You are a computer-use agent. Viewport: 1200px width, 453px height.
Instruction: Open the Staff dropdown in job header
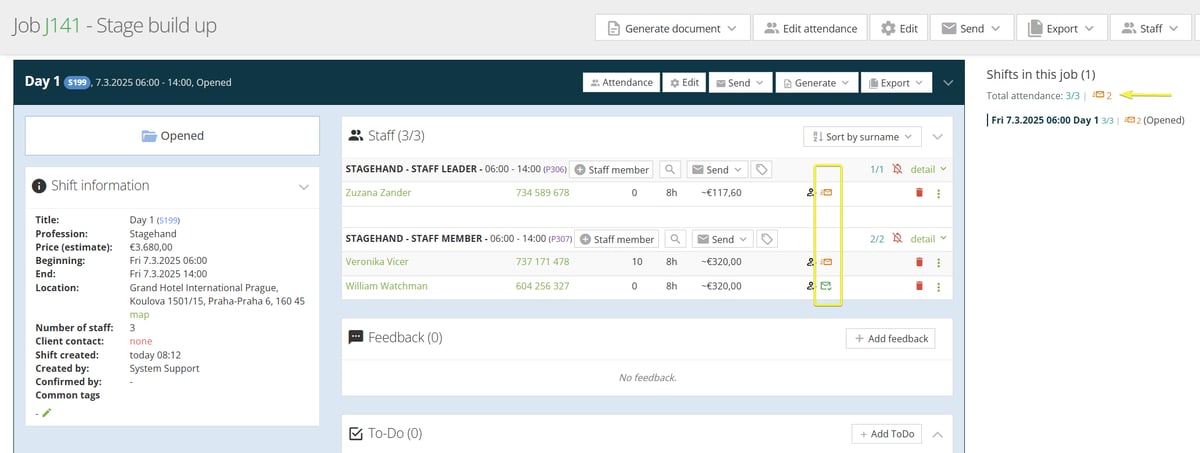pyautogui.click(x=1151, y=29)
